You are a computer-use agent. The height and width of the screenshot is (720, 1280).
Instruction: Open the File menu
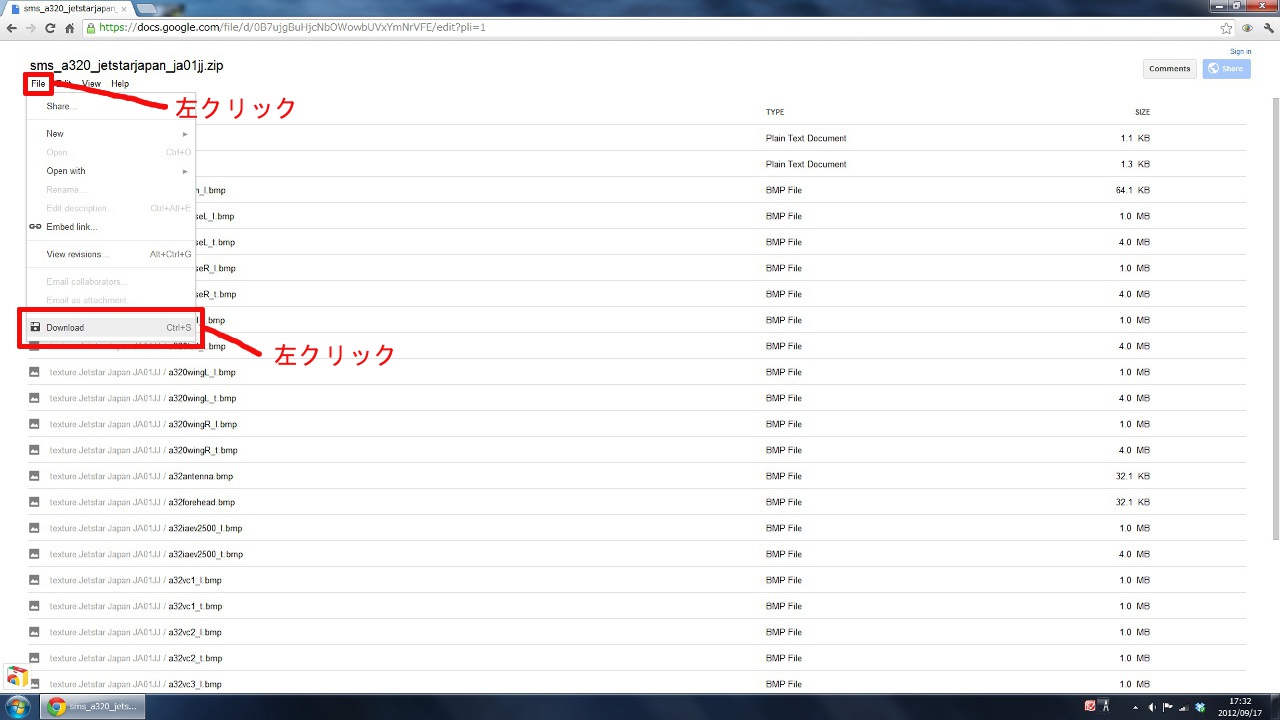[38, 84]
